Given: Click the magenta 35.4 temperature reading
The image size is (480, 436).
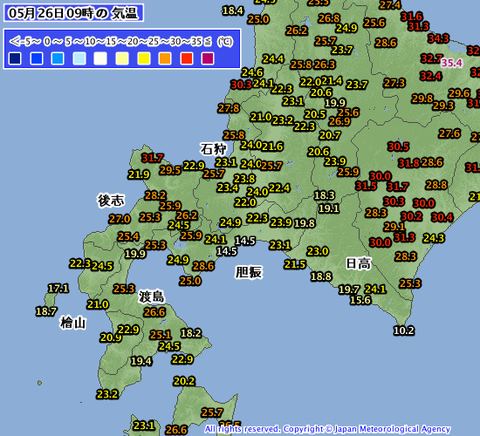Looking at the screenshot, I should tap(452, 63).
